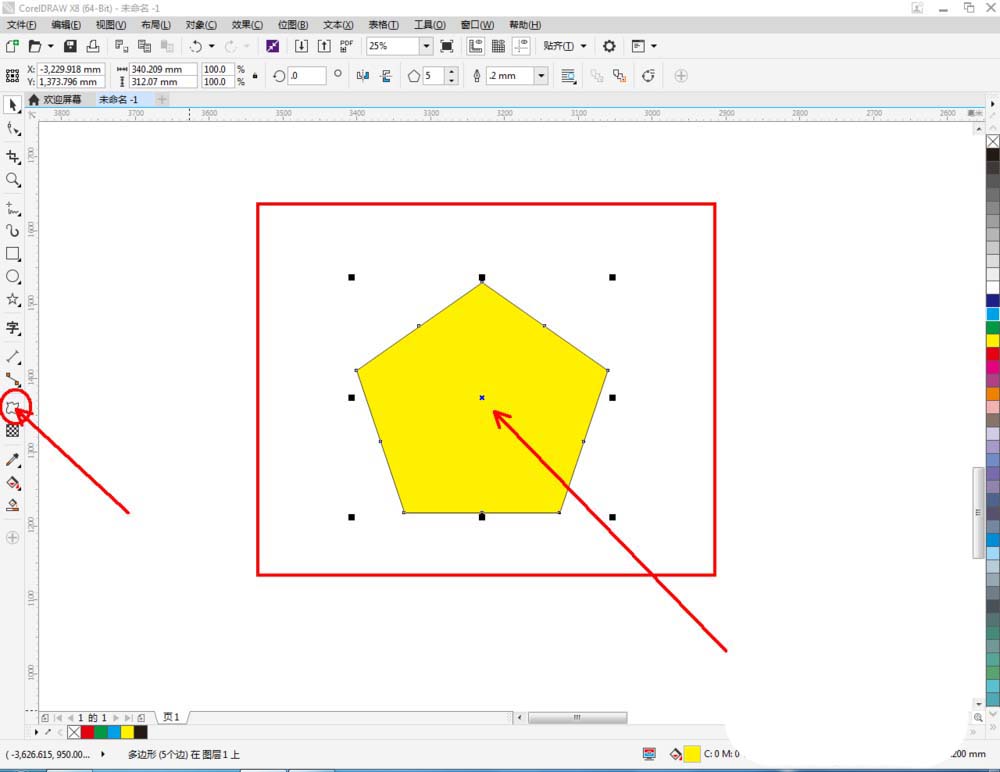Open the Publish to PDF function

[345, 45]
